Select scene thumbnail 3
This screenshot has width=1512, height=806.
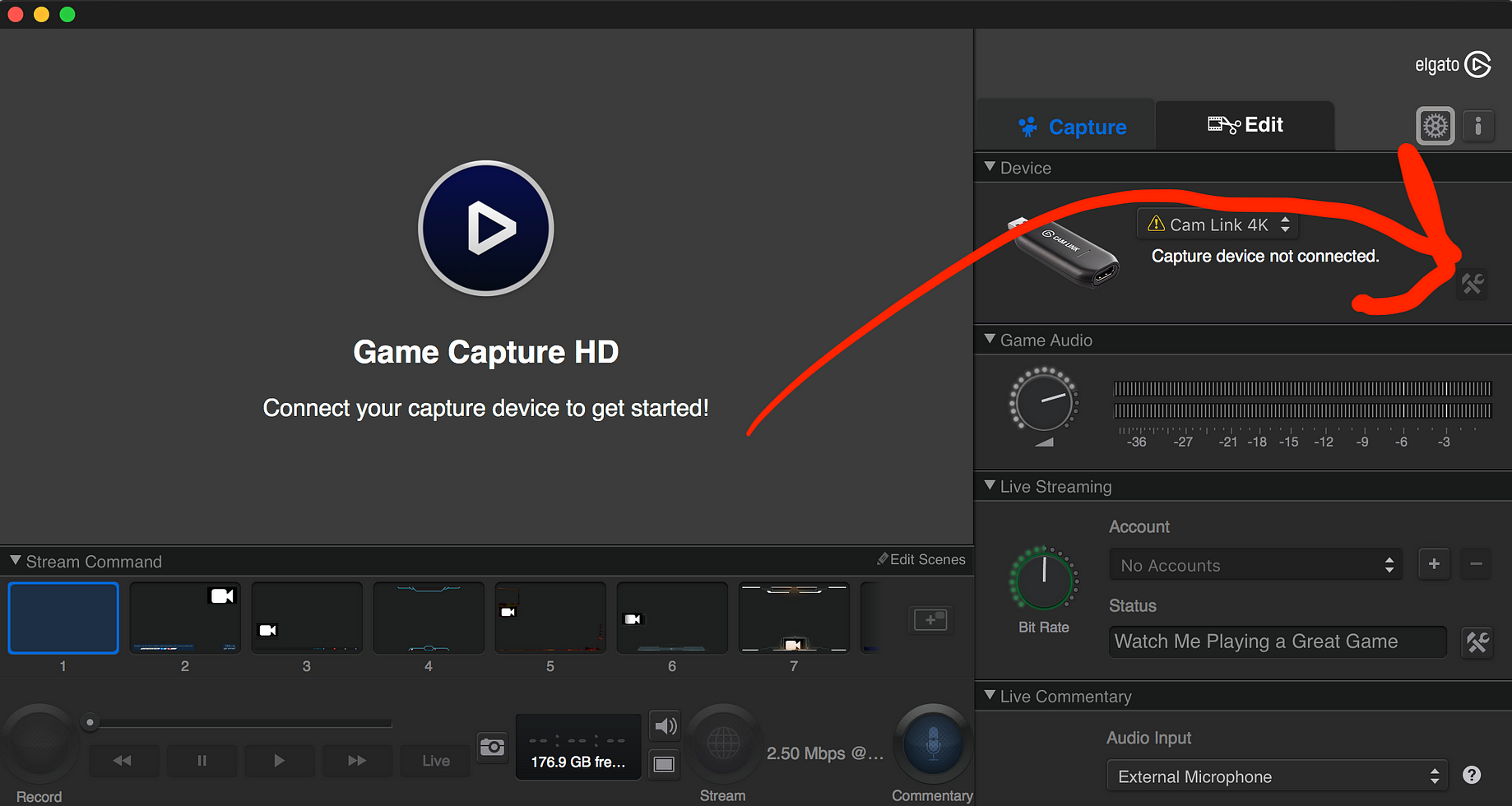[x=307, y=618]
